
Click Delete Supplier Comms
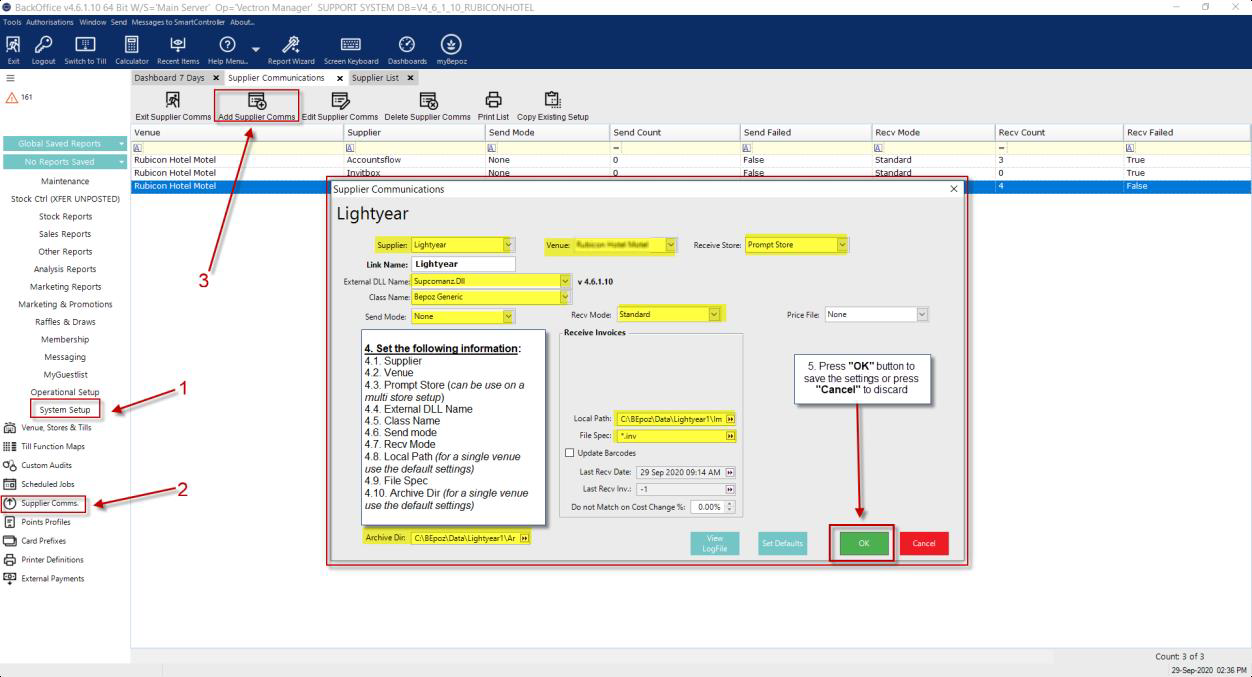click(428, 105)
